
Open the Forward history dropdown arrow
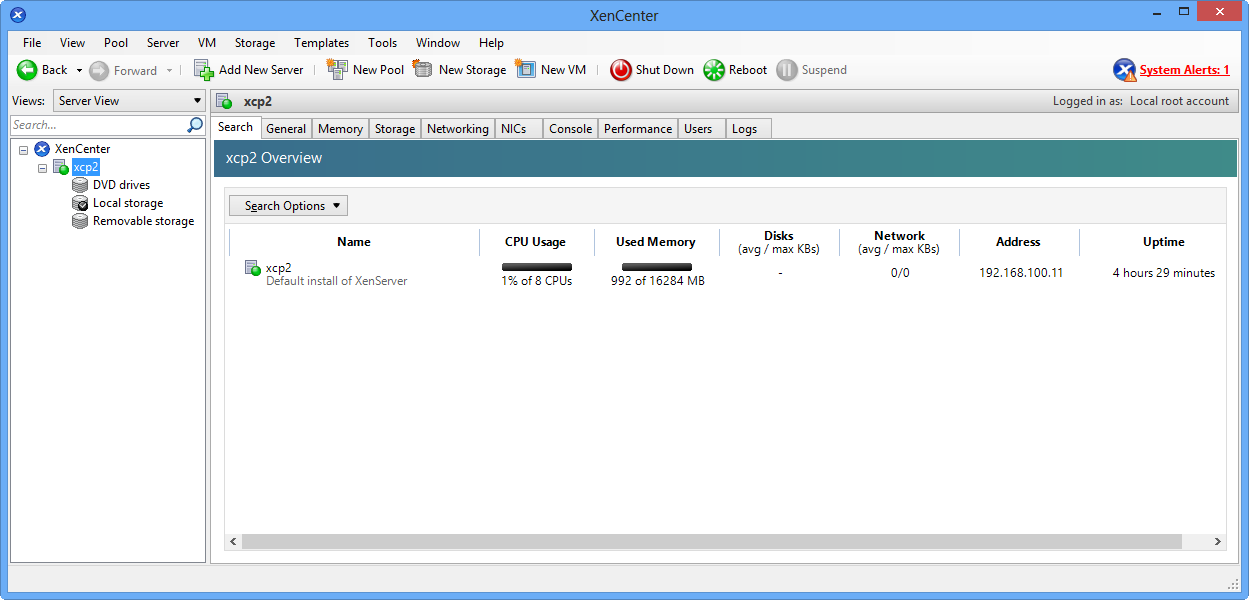pos(169,71)
